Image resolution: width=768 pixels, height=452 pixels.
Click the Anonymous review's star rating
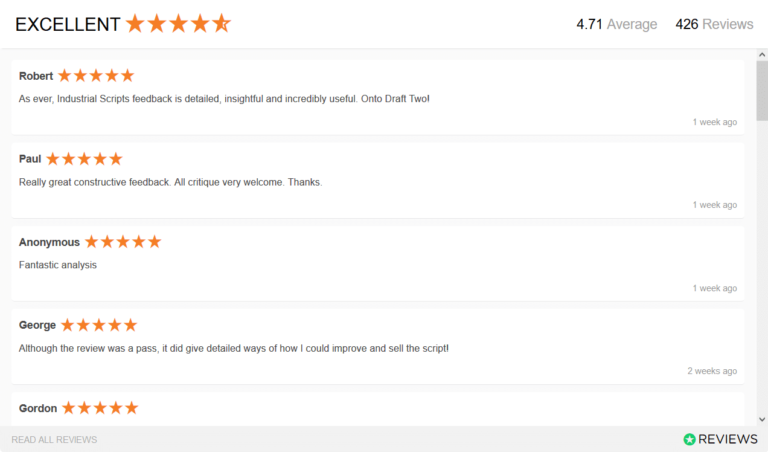point(123,242)
